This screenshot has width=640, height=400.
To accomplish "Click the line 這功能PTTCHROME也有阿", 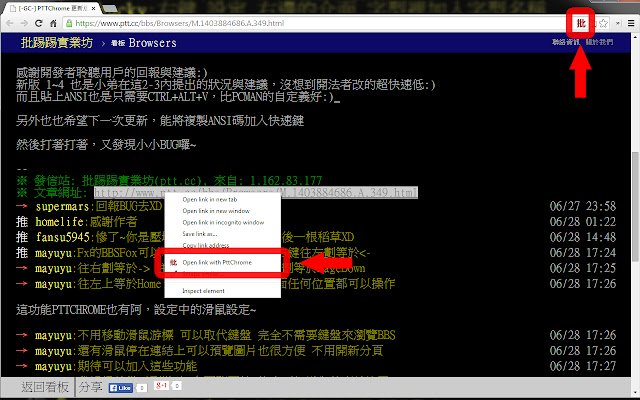I will coord(136,310).
